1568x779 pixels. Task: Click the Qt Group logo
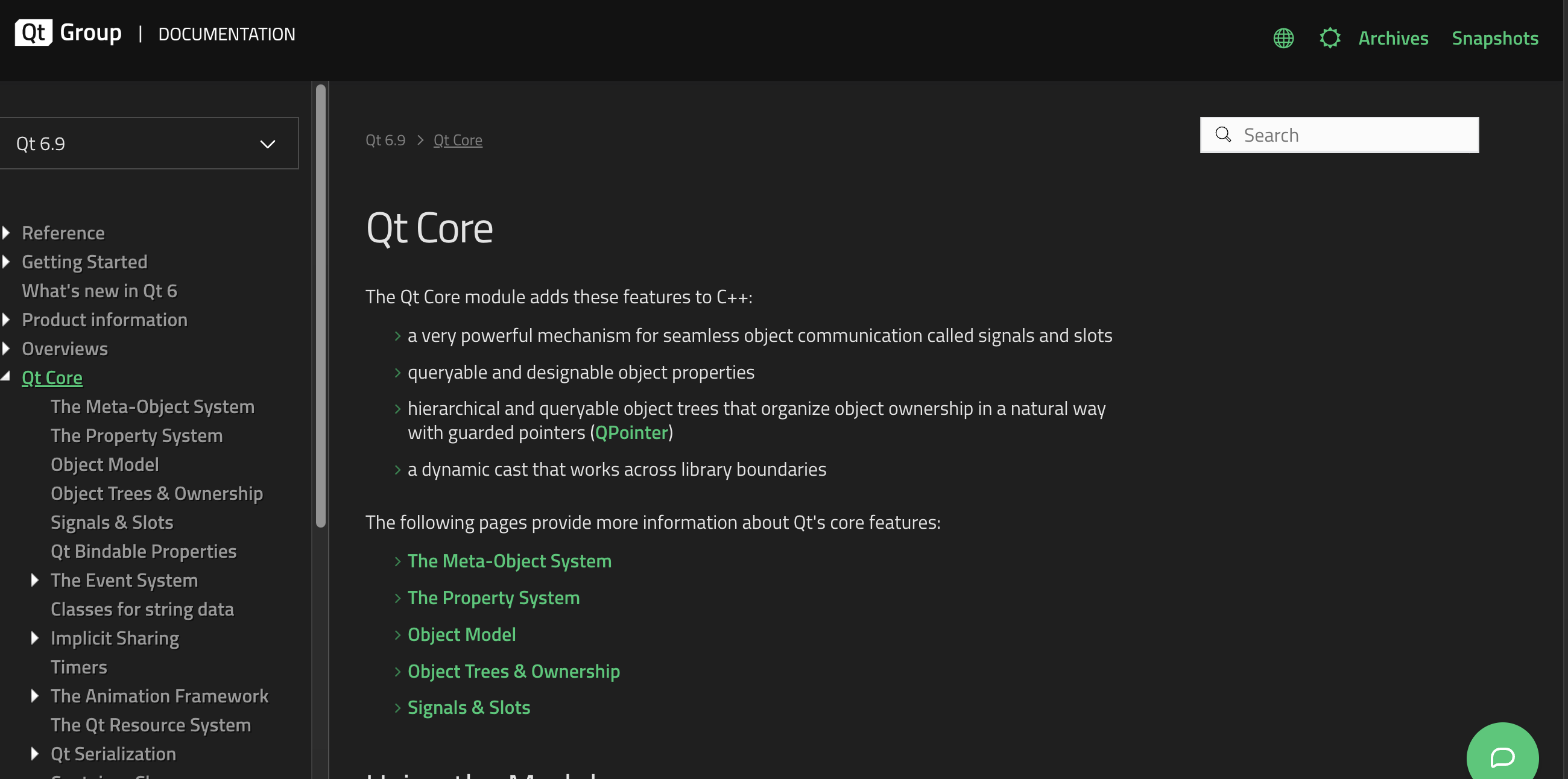[68, 33]
